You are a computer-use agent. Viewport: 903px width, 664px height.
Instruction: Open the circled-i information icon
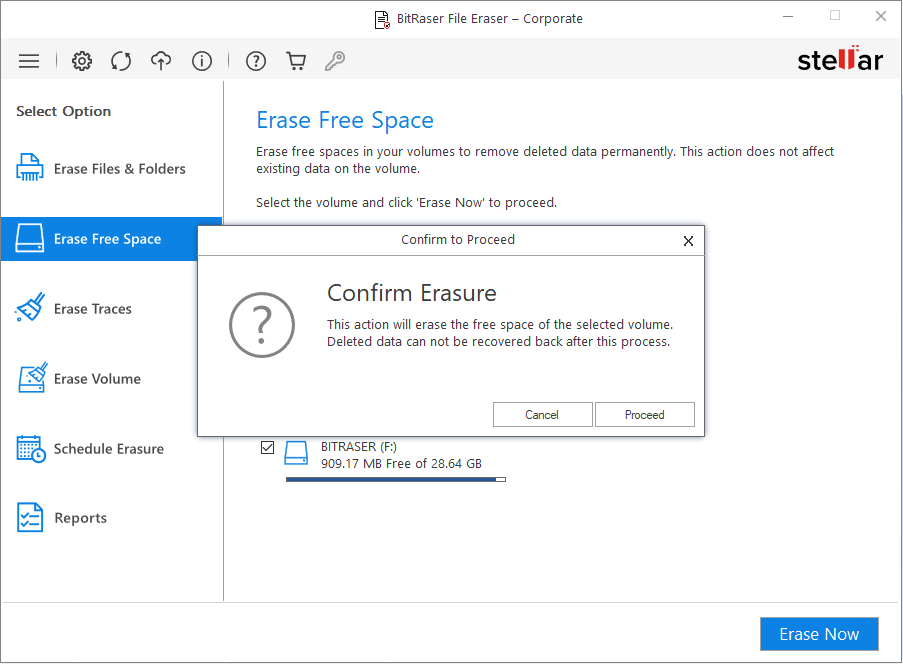[x=202, y=61]
